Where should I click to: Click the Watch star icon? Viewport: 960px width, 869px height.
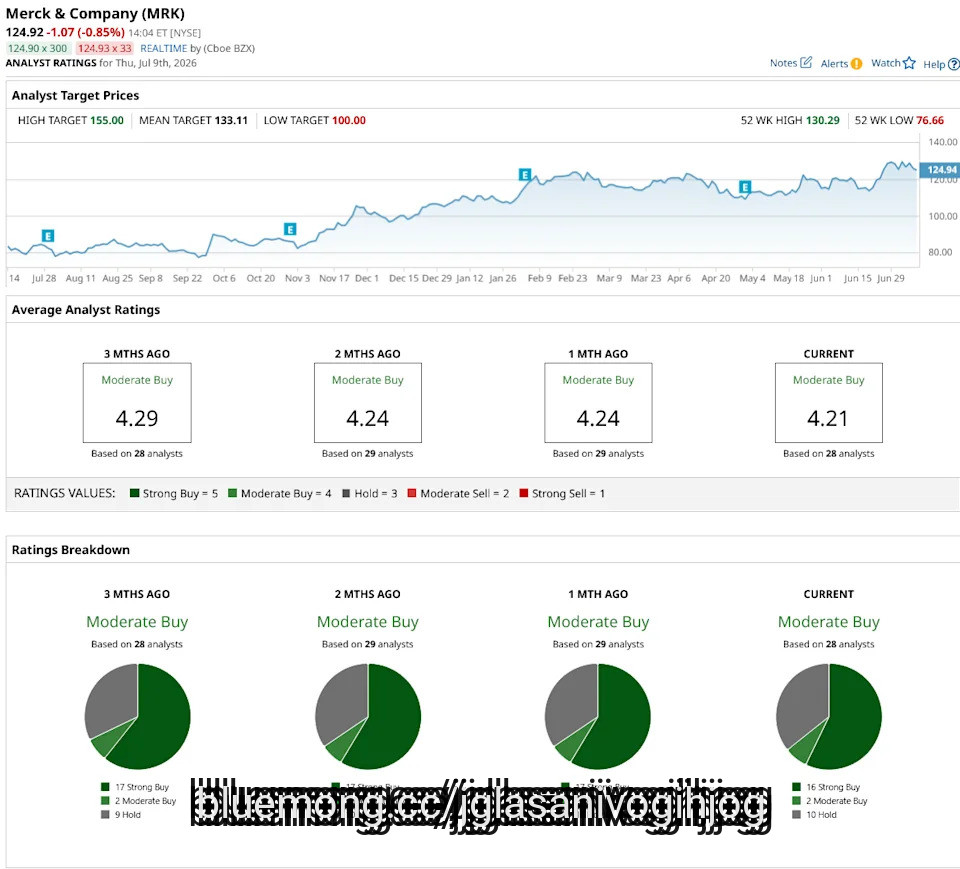point(909,63)
